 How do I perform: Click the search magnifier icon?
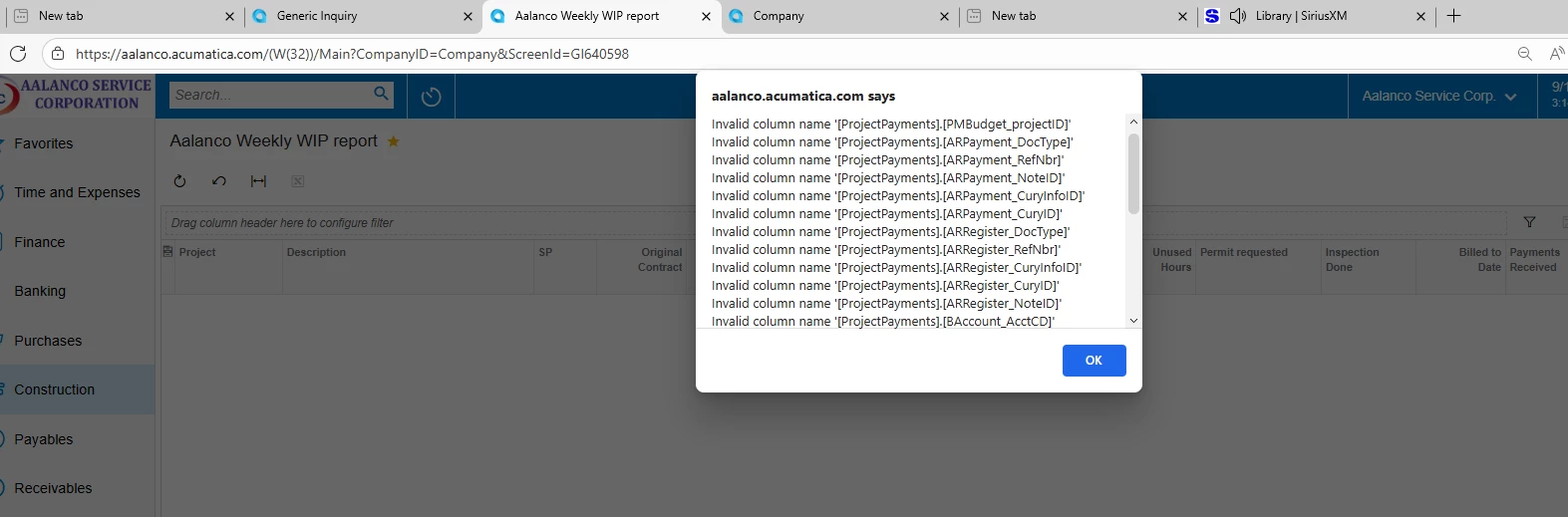381,94
